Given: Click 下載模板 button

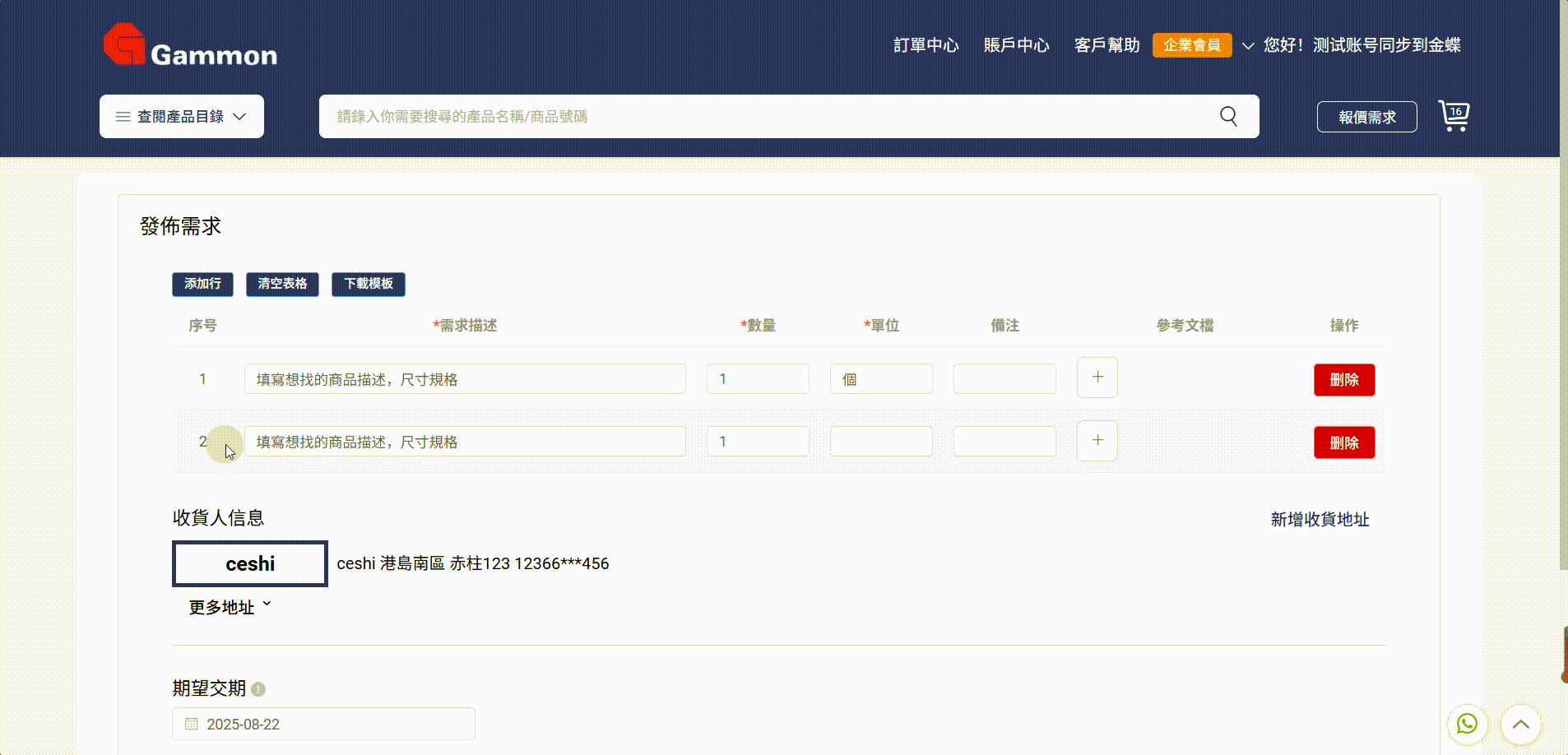Looking at the screenshot, I should coord(368,284).
